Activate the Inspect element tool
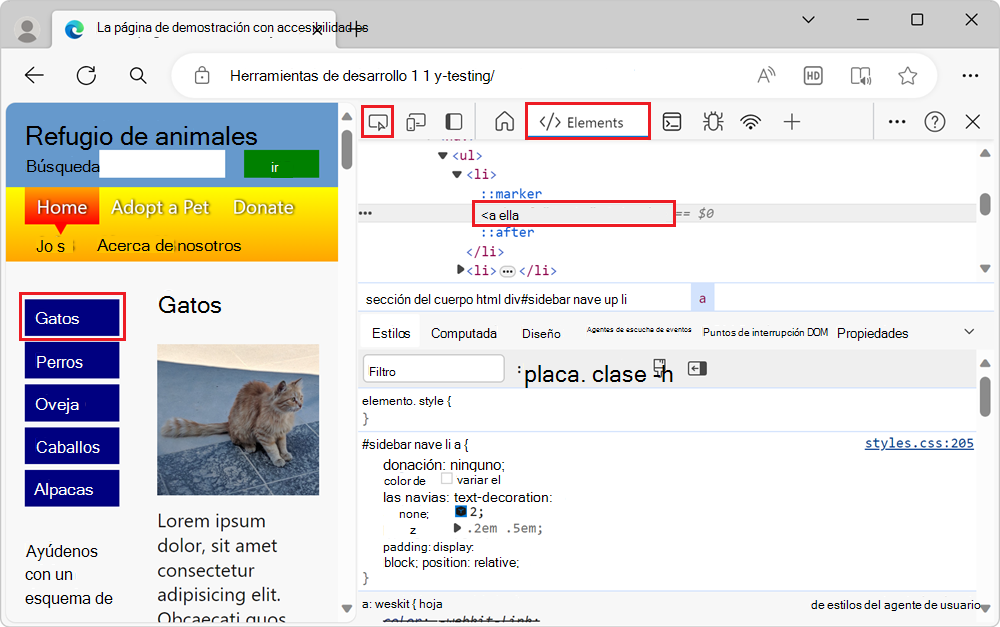This screenshot has width=1000, height=627. 378,121
